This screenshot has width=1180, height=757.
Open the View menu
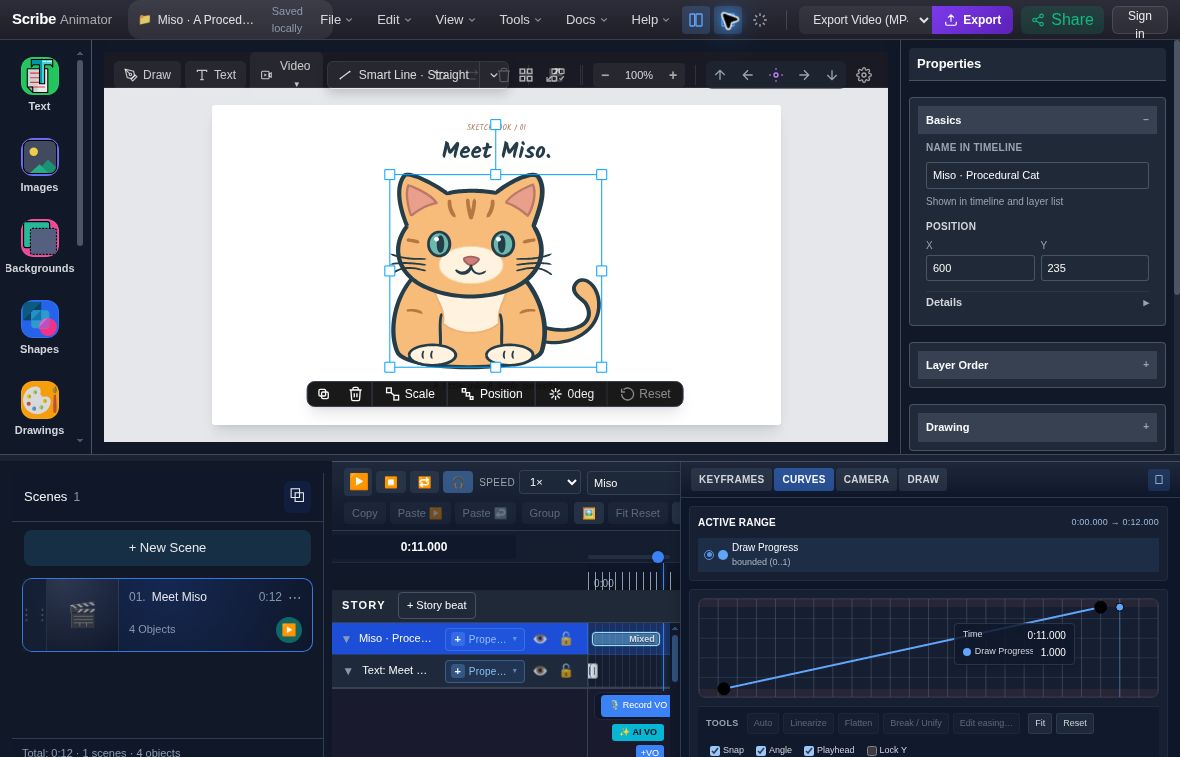[x=455, y=20]
